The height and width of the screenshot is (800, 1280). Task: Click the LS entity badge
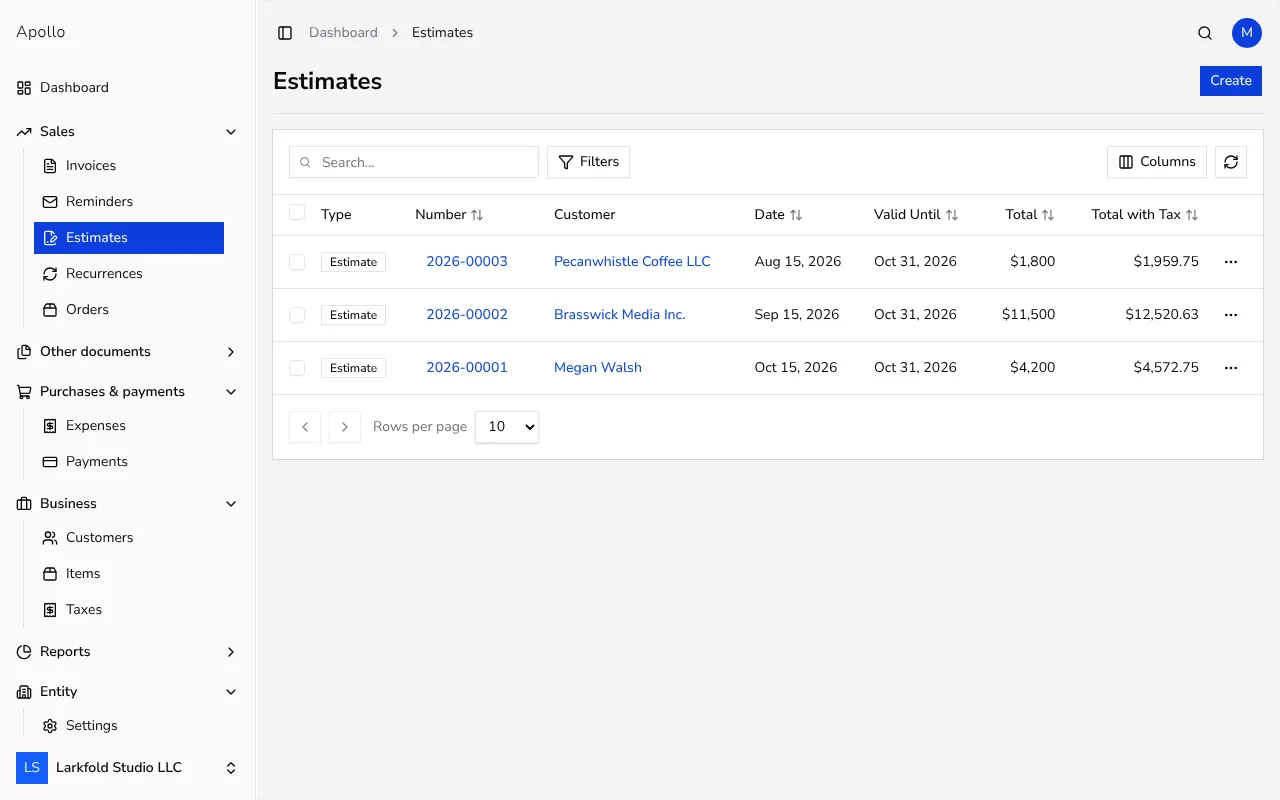32,768
